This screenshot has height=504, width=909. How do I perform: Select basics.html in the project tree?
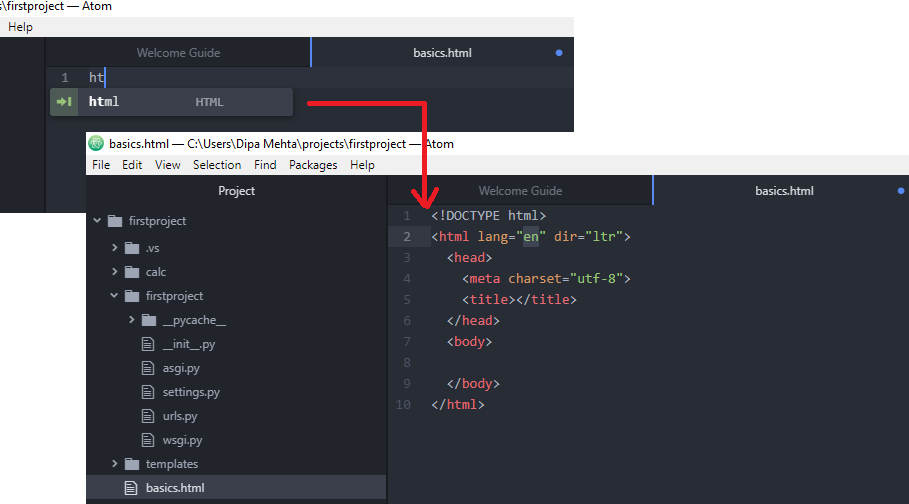(236, 488)
